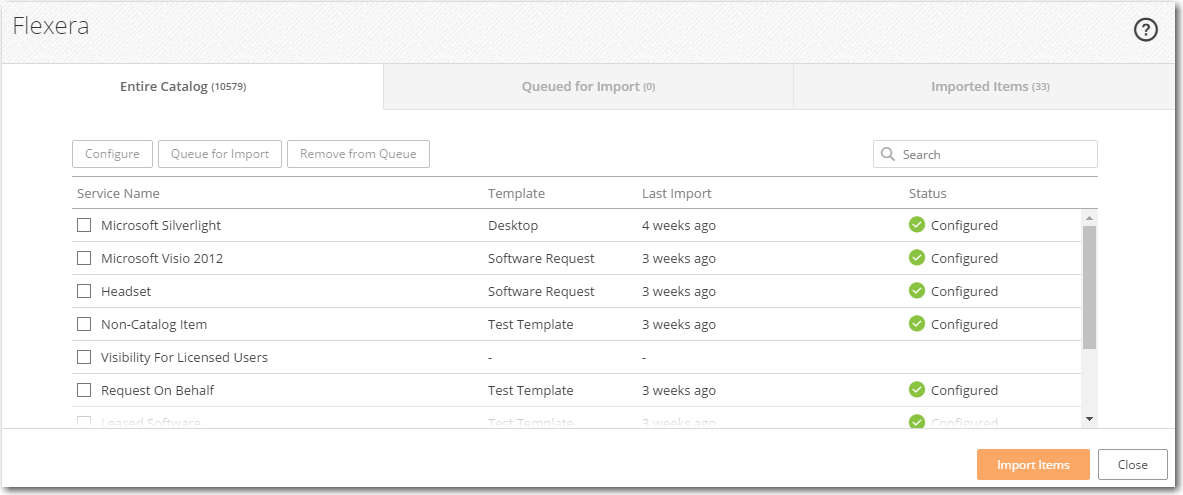The image size is (1183, 495).
Task: Click the Headset row's green status icon
Action: (x=916, y=291)
